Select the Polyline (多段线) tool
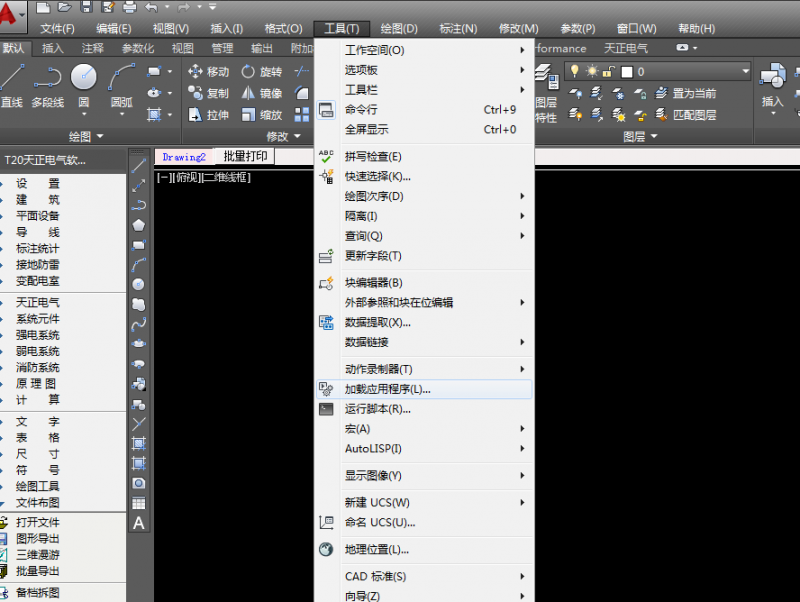The height and width of the screenshot is (602, 800). click(x=47, y=86)
